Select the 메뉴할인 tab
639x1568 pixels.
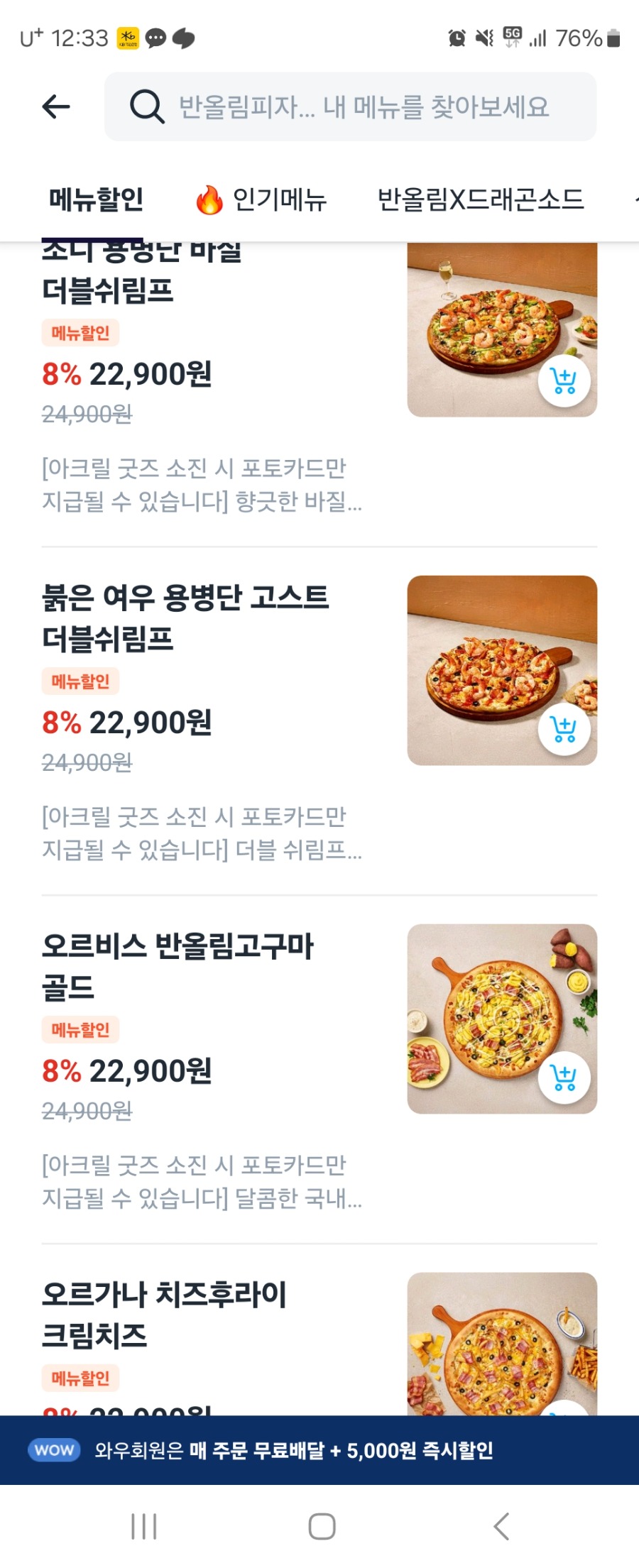pos(96,199)
